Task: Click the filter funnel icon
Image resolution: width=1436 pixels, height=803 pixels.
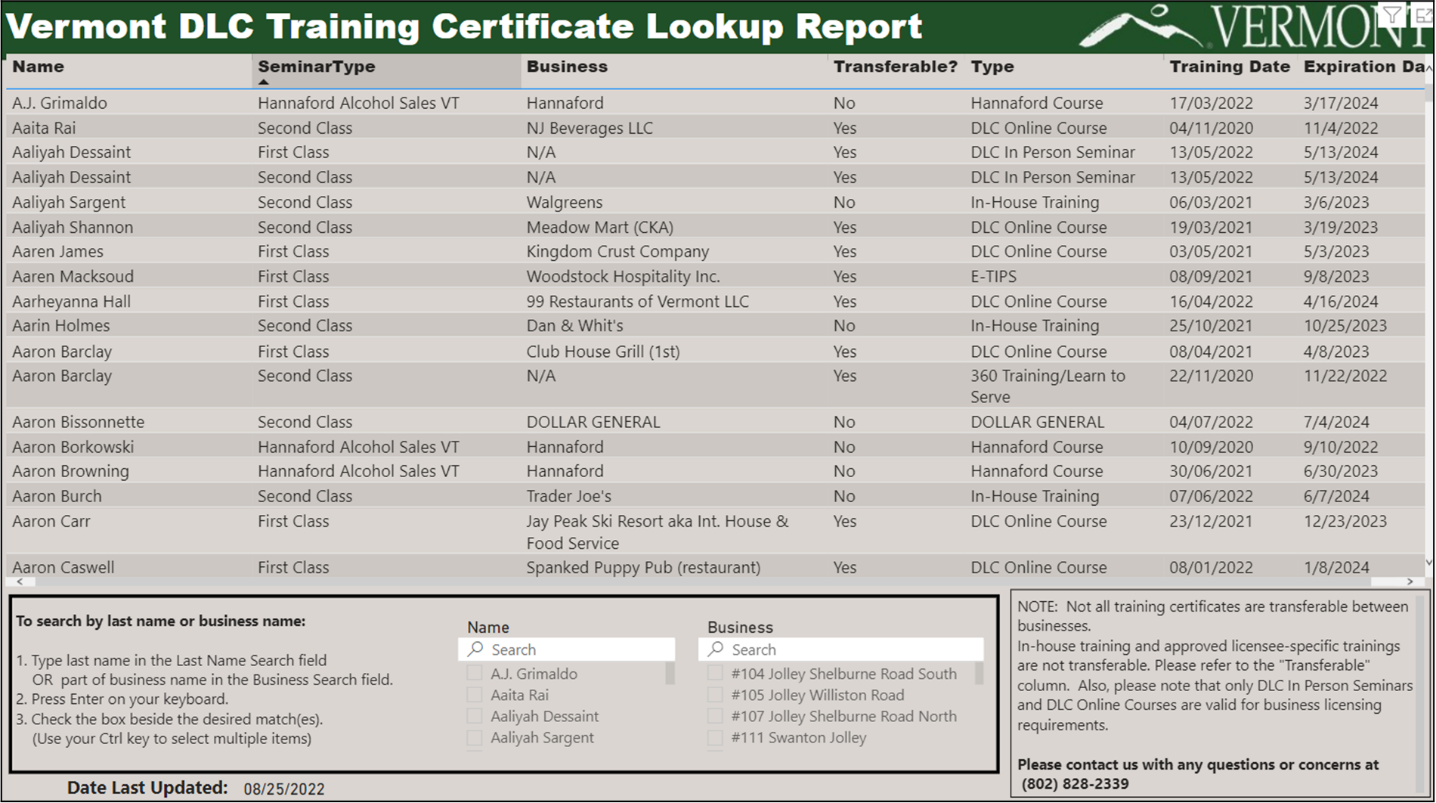Action: [x=1392, y=14]
